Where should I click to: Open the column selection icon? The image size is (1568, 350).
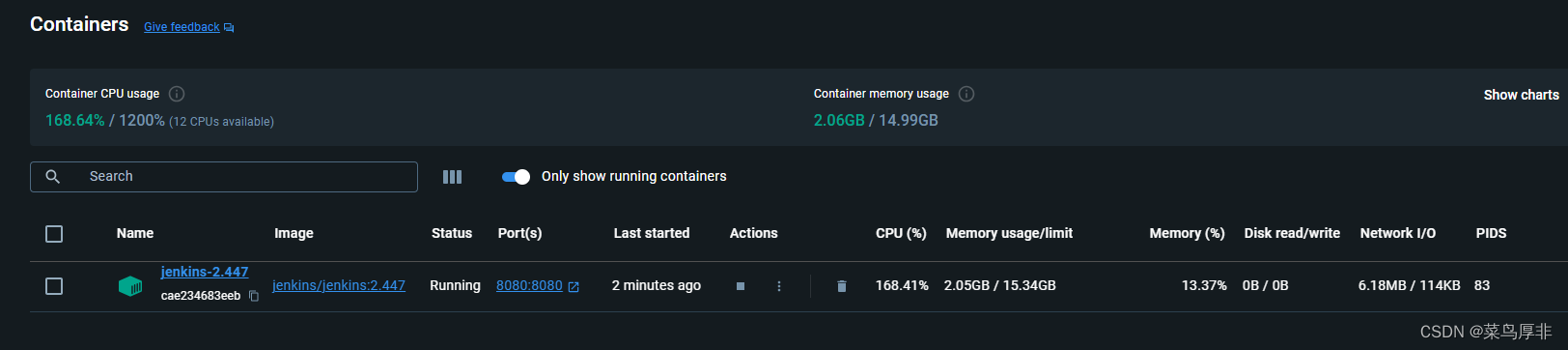tap(452, 177)
